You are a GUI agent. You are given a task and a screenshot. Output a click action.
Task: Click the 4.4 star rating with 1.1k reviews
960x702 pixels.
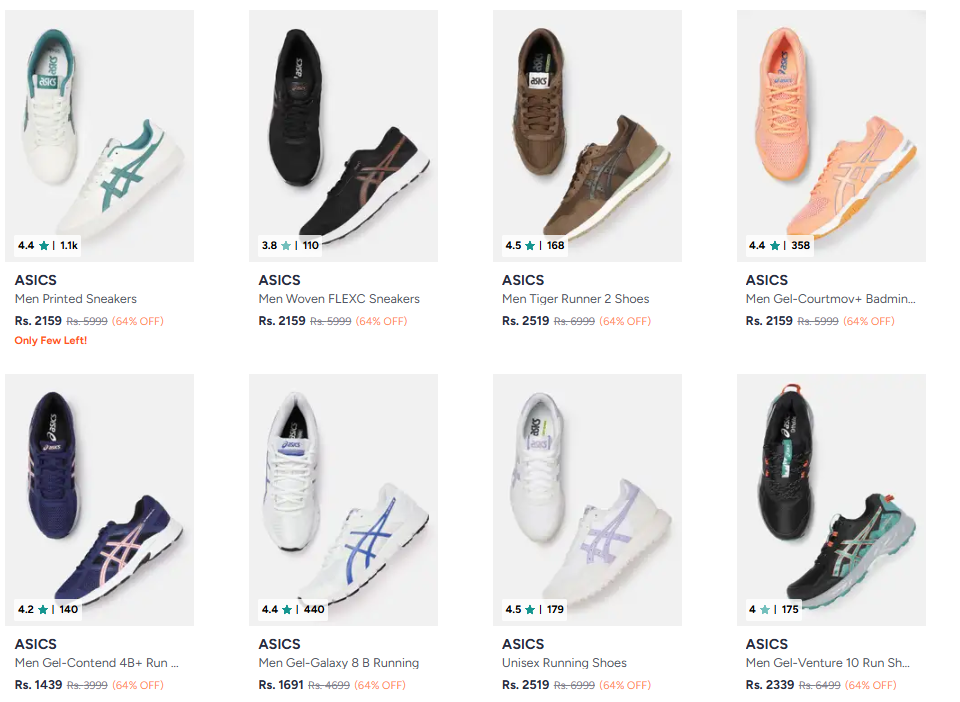47,245
